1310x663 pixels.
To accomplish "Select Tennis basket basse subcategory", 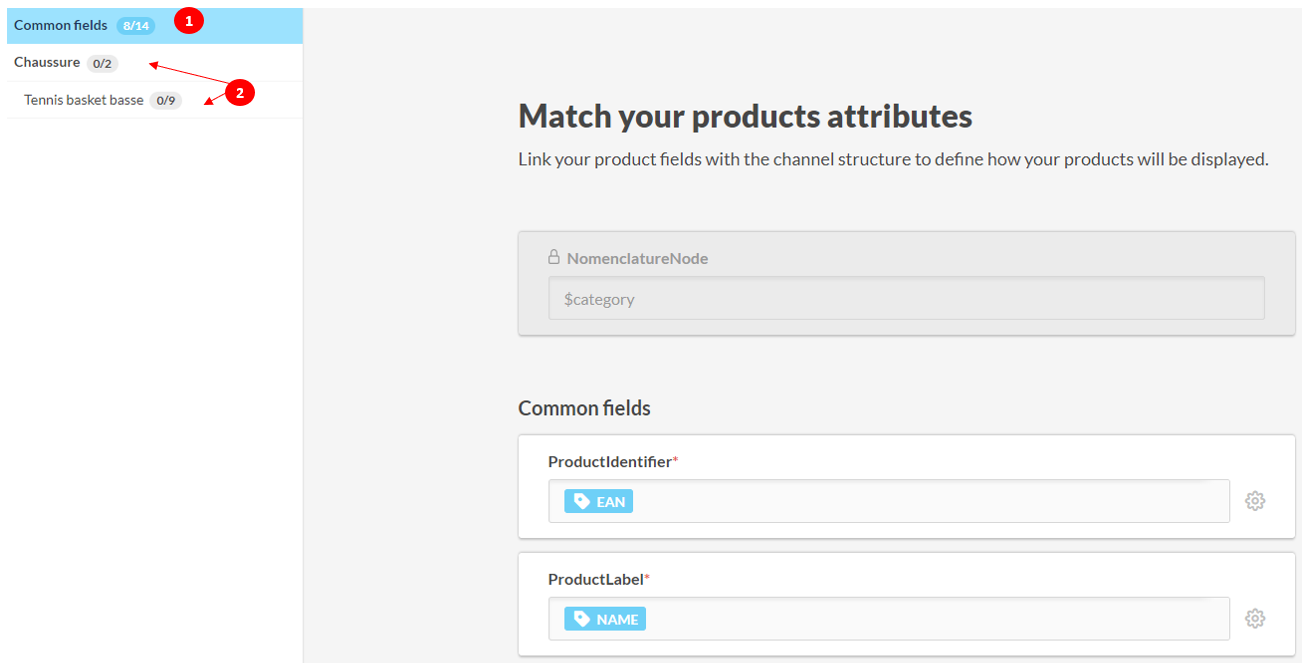I will (84, 100).
